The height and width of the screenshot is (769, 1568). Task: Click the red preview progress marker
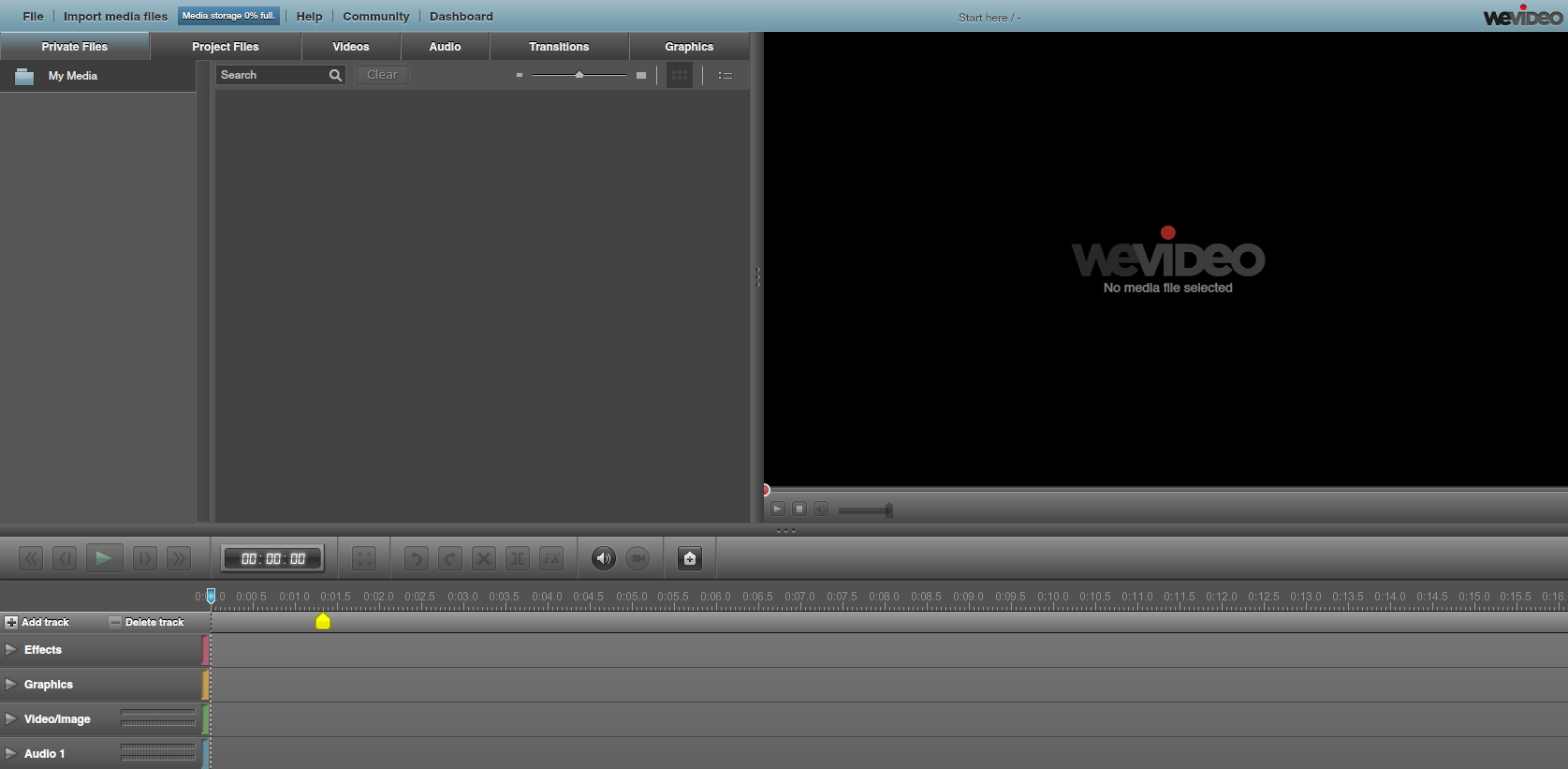[x=767, y=490]
